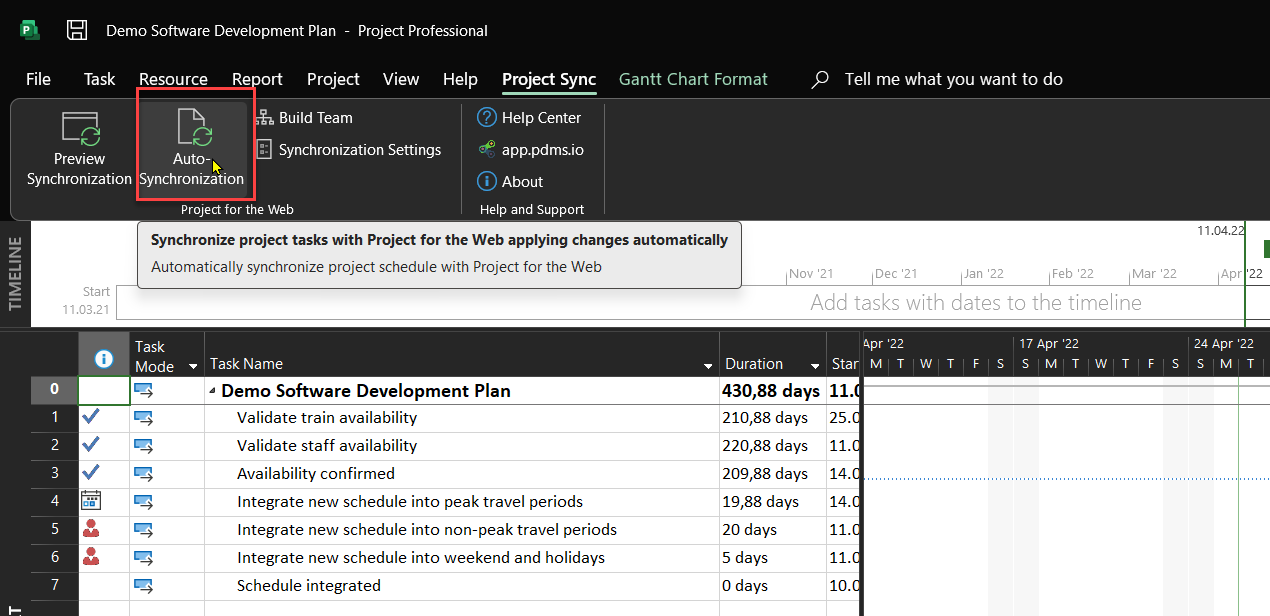
Task: Open Preview Synchronization
Action: pos(79,148)
